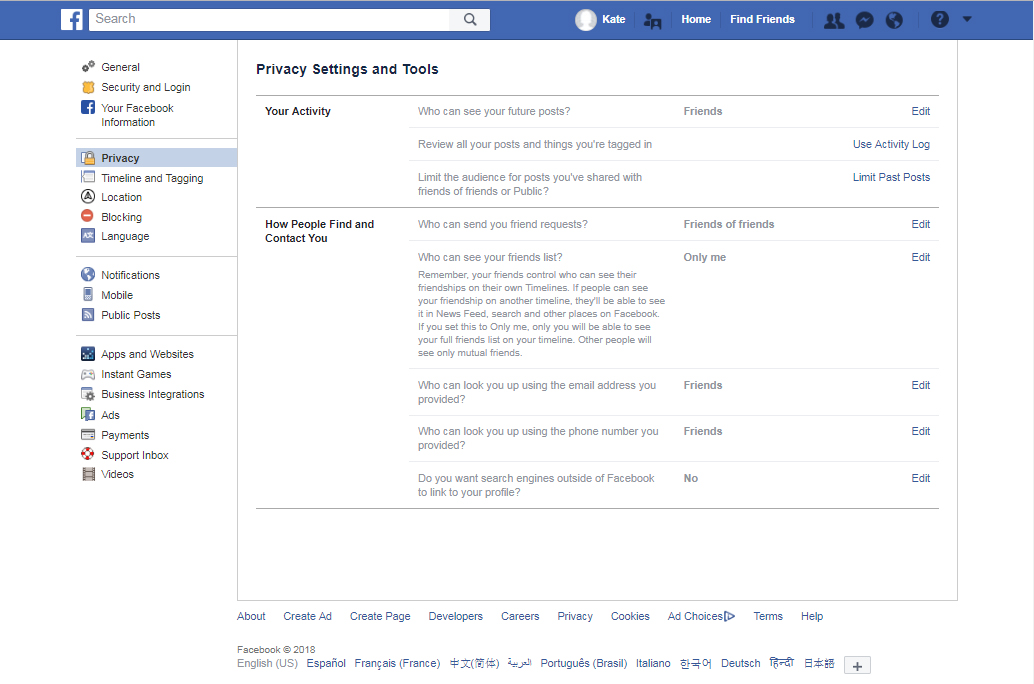1034x684 pixels.
Task: Click Limit Past Posts
Action: (891, 176)
